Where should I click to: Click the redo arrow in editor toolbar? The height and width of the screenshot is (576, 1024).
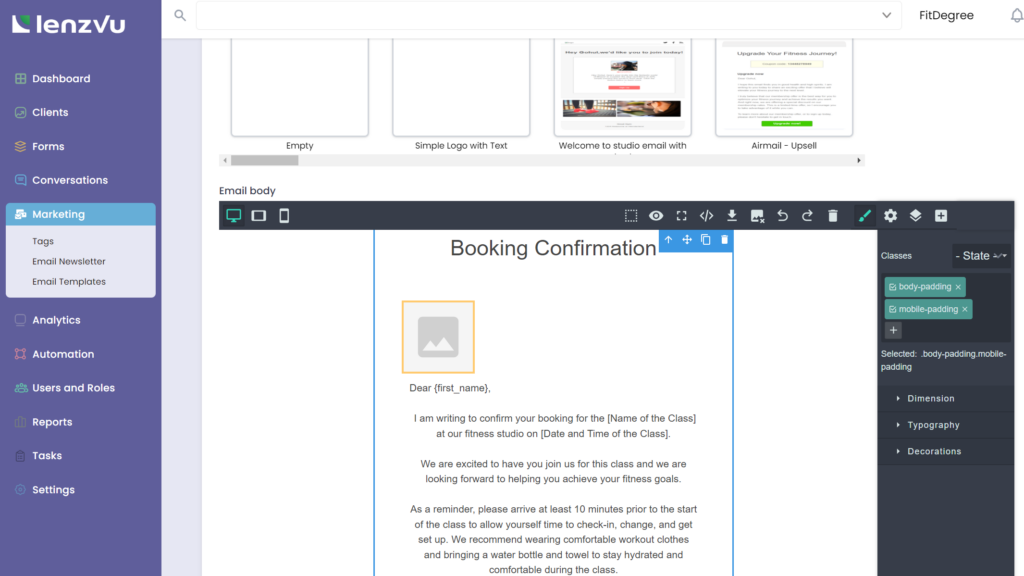[x=807, y=216]
